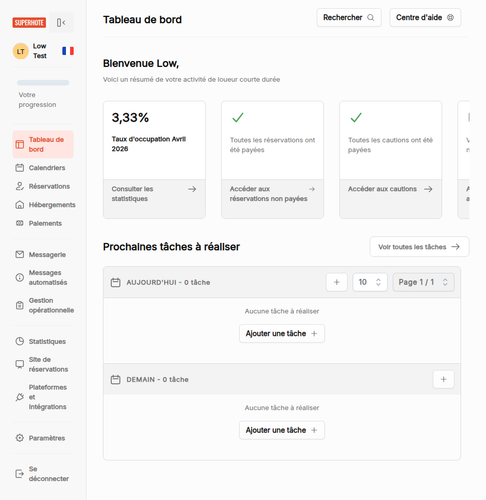Screen dimensions: 486x500
Task: Click Voir toutes les tâches
Action: (419, 247)
